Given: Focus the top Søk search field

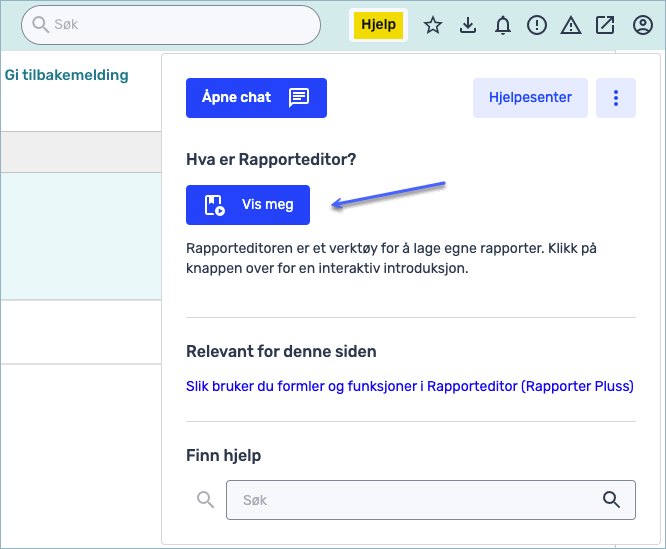Looking at the screenshot, I should [x=171, y=25].
